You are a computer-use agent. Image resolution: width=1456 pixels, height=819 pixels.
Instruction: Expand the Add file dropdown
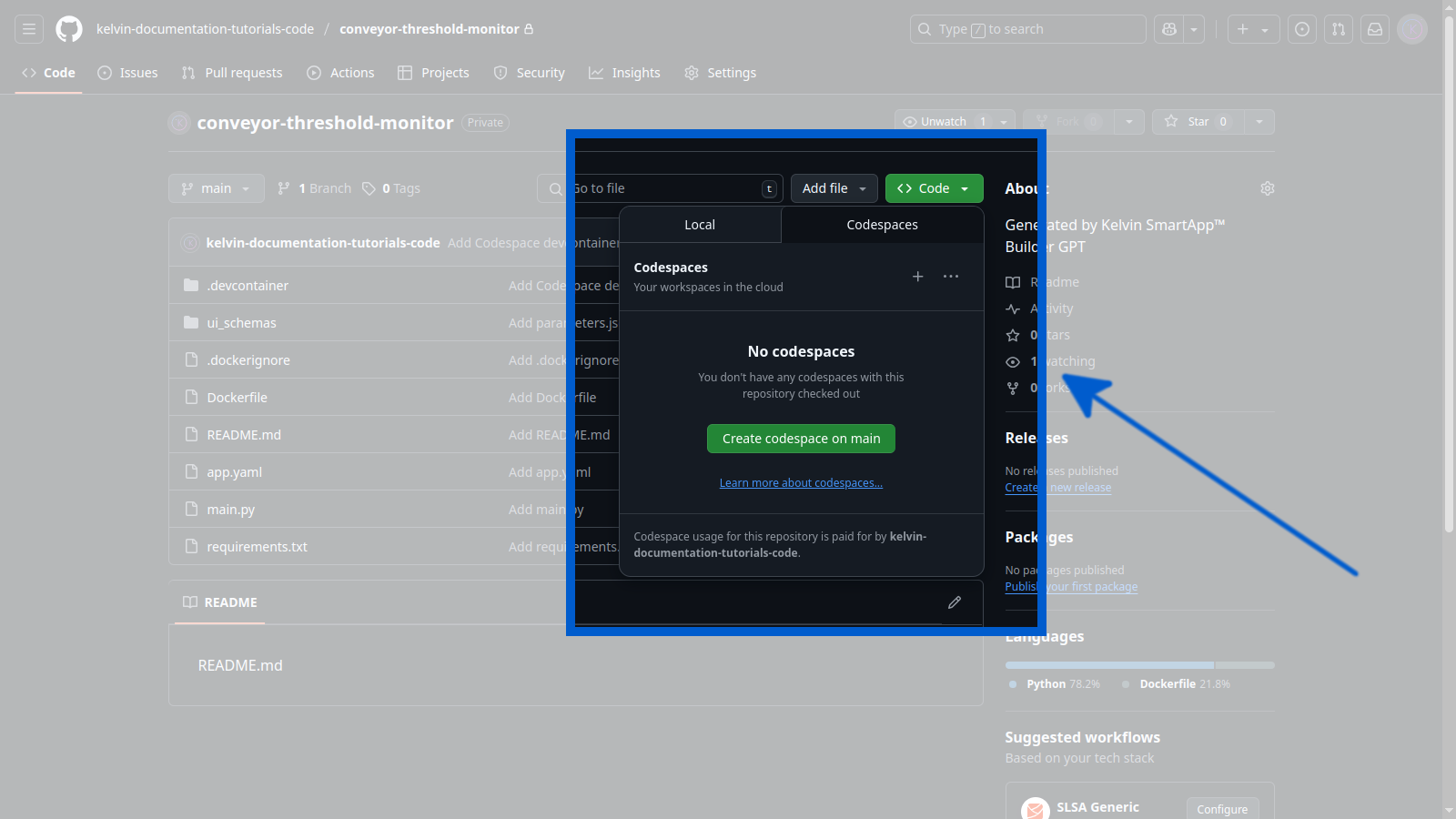pyautogui.click(x=834, y=187)
